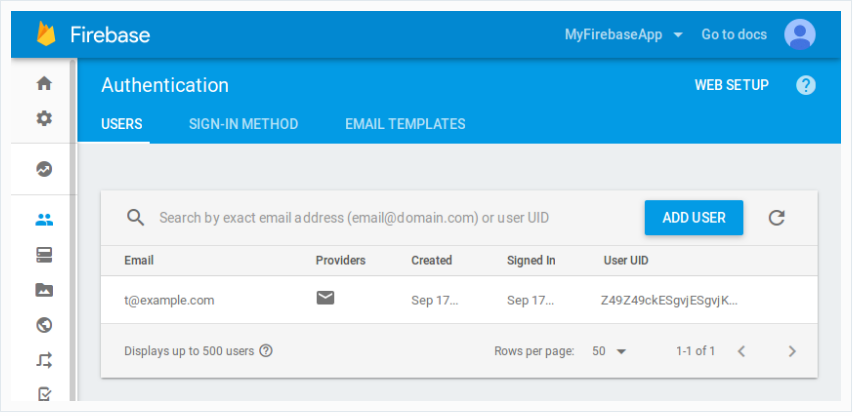The height and width of the screenshot is (416, 853).
Task: Open the Analytics icon in sidebar
Action: point(44,169)
